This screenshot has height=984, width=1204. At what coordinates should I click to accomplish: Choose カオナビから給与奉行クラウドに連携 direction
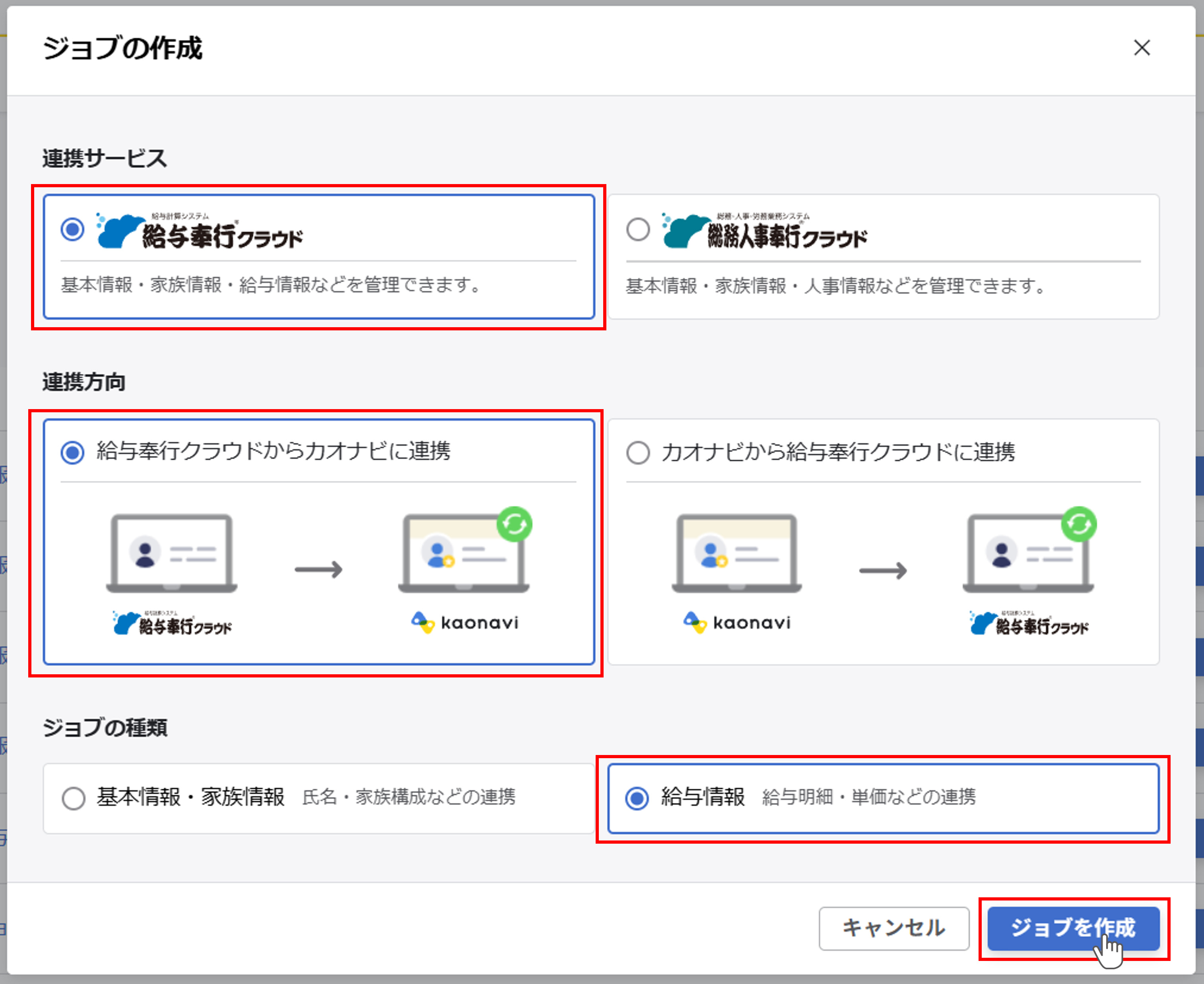click(x=638, y=452)
